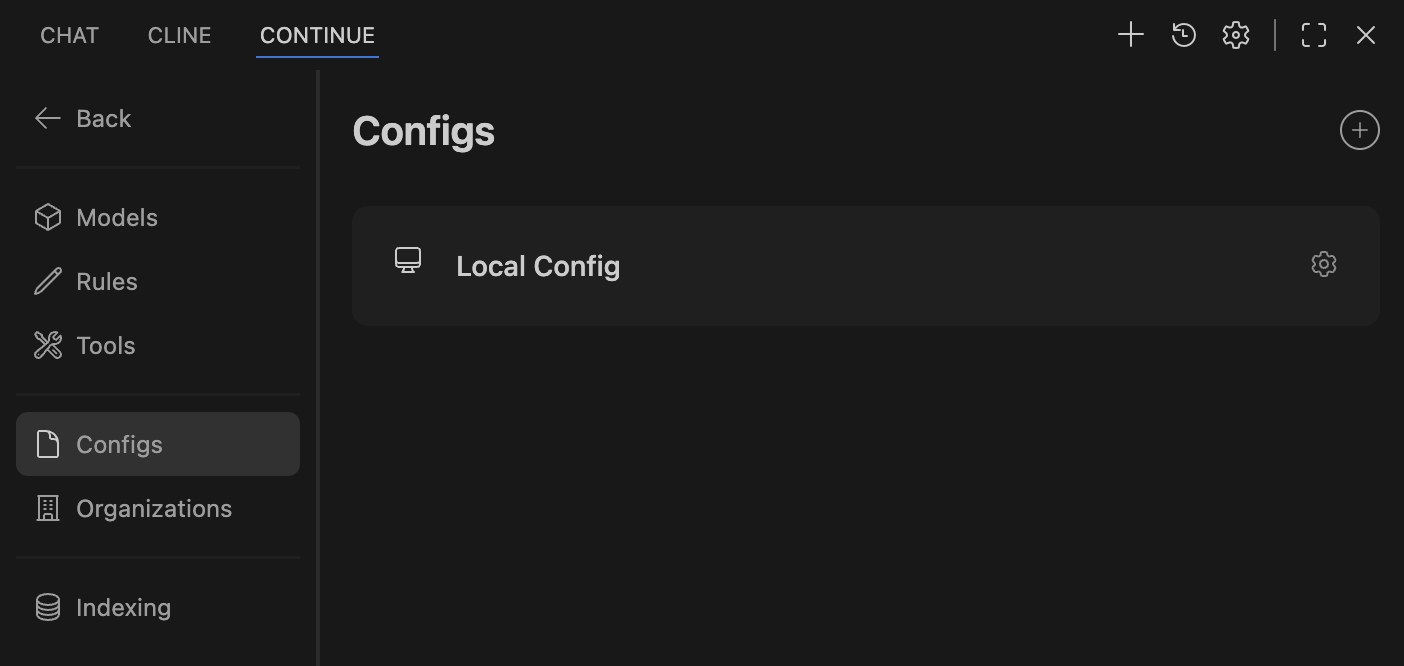This screenshot has width=1404, height=666.
Task: Select the Indexing database icon
Action: tap(47, 607)
